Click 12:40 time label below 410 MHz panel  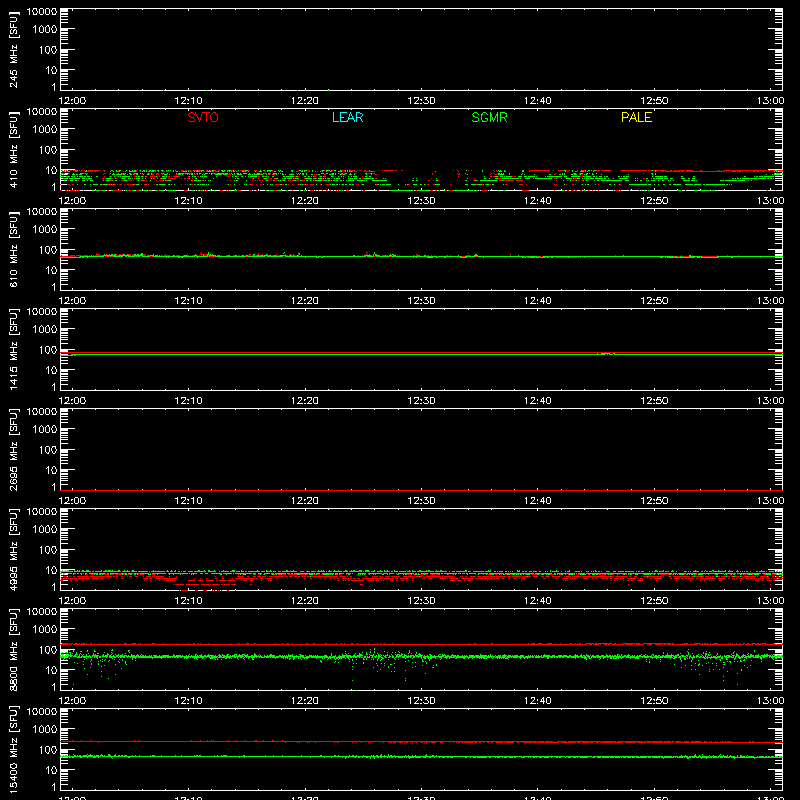[538, 201]
